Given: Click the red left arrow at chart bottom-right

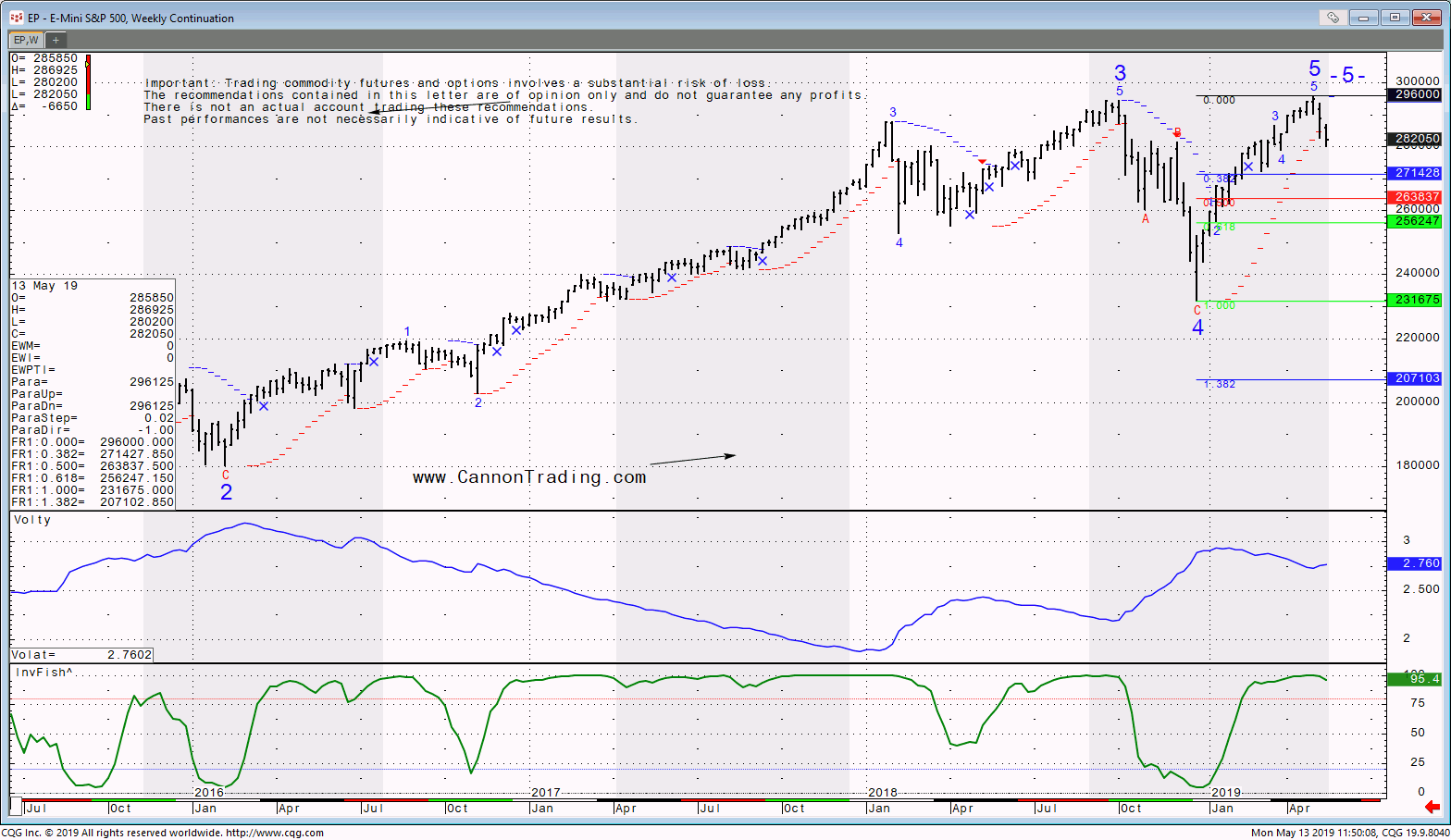Looking at the screenshot, I should tap(1432, 808).
